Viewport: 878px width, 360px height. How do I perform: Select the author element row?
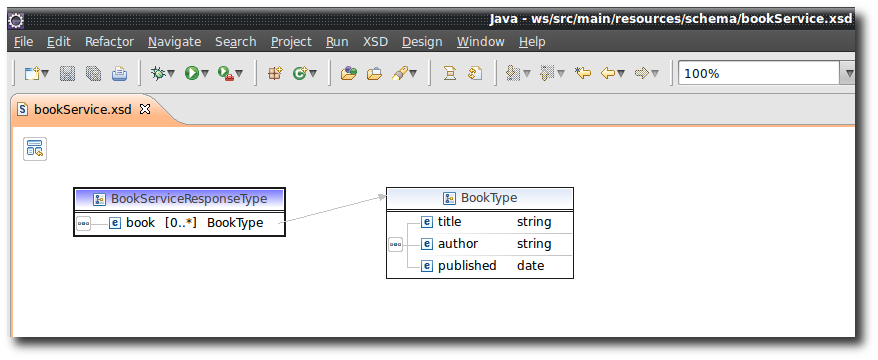(x=496, y=244)
